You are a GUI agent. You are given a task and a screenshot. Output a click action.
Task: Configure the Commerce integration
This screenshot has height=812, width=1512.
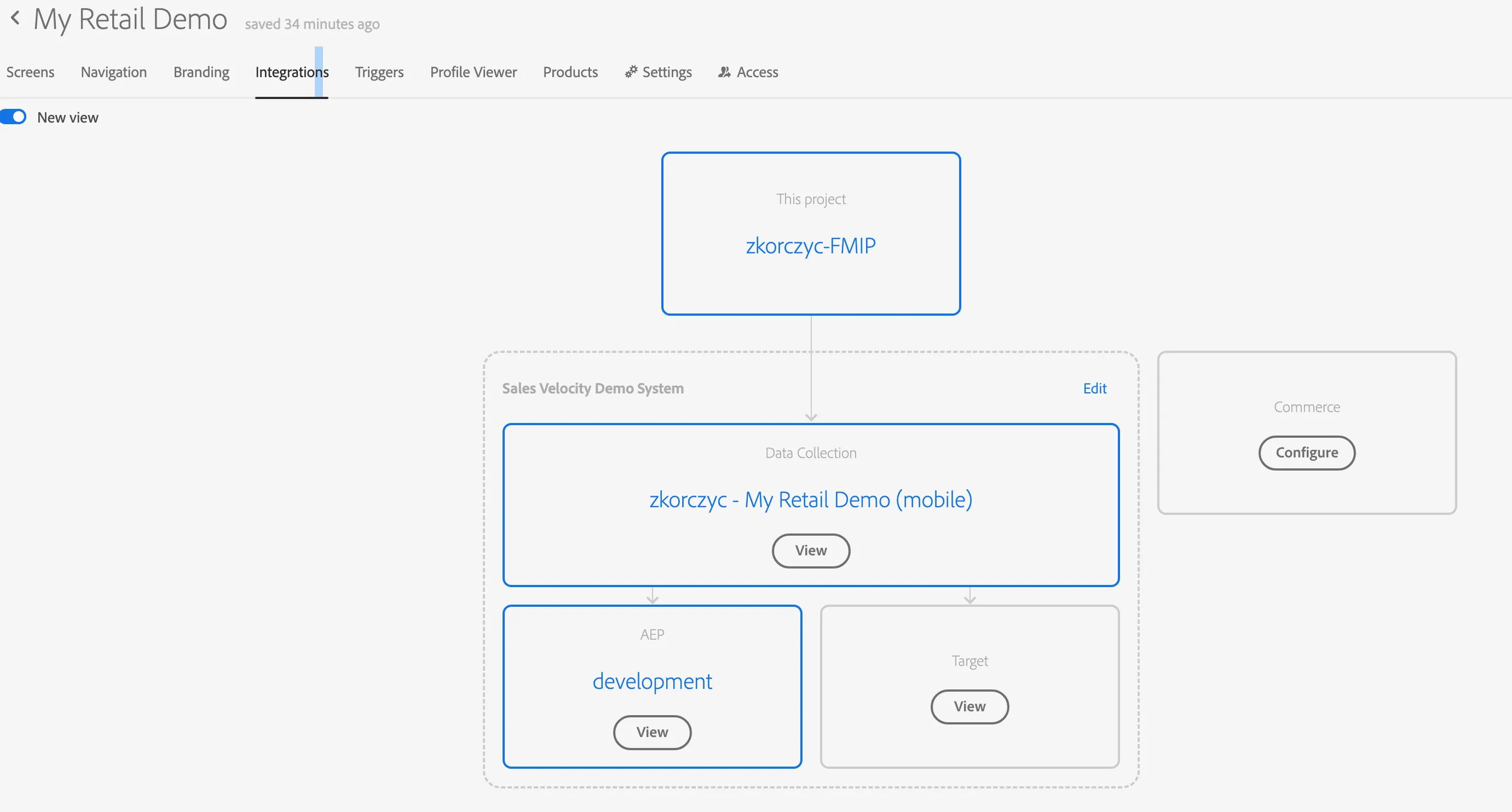(x=1307, y=453)
